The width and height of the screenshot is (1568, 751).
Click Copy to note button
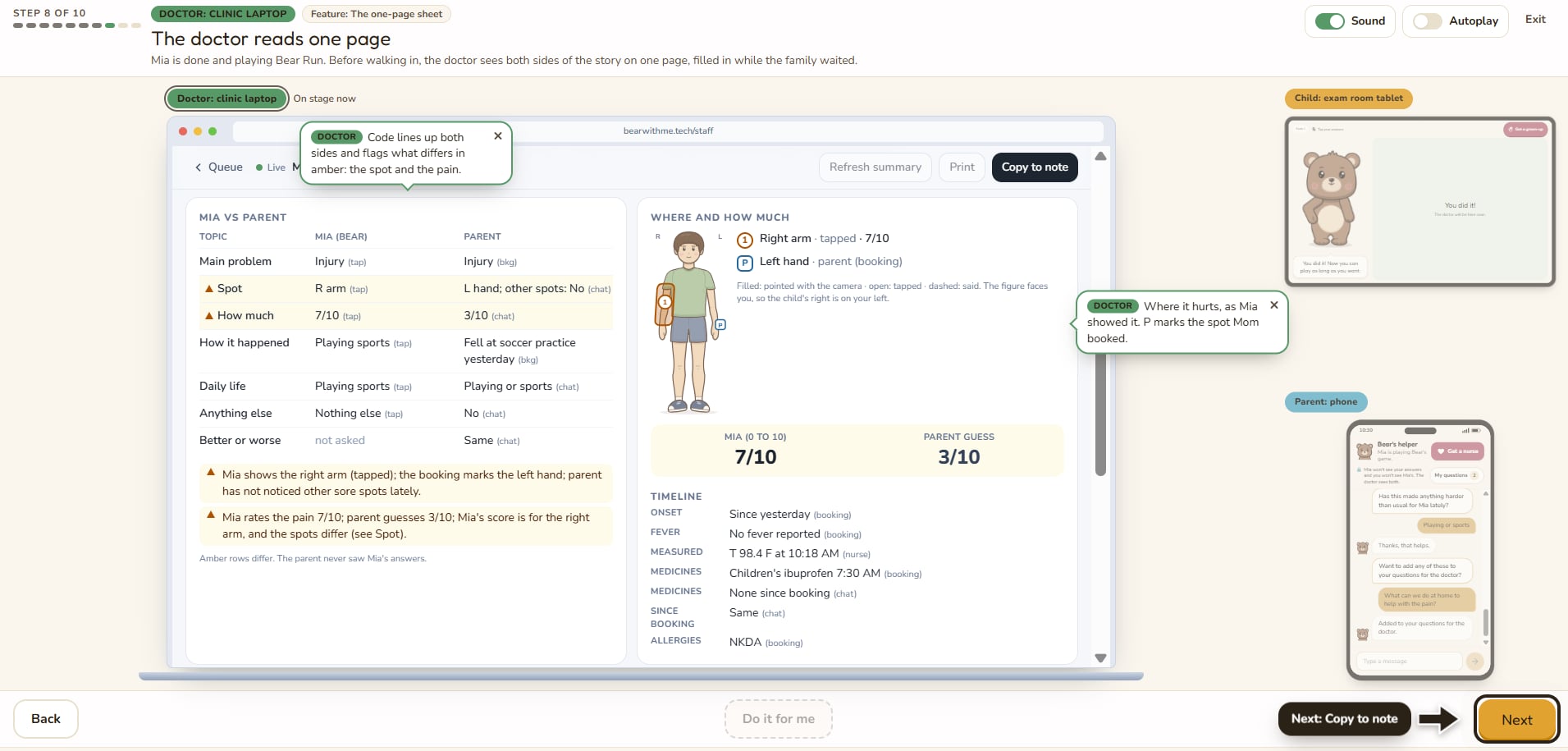coord(1035,167)
